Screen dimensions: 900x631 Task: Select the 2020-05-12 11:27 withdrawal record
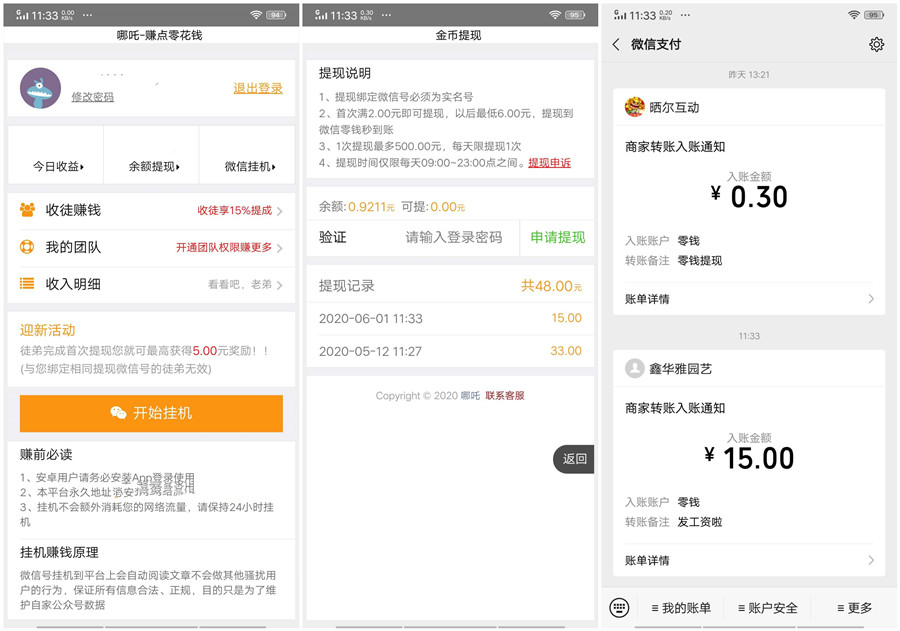tap(450, 351)
